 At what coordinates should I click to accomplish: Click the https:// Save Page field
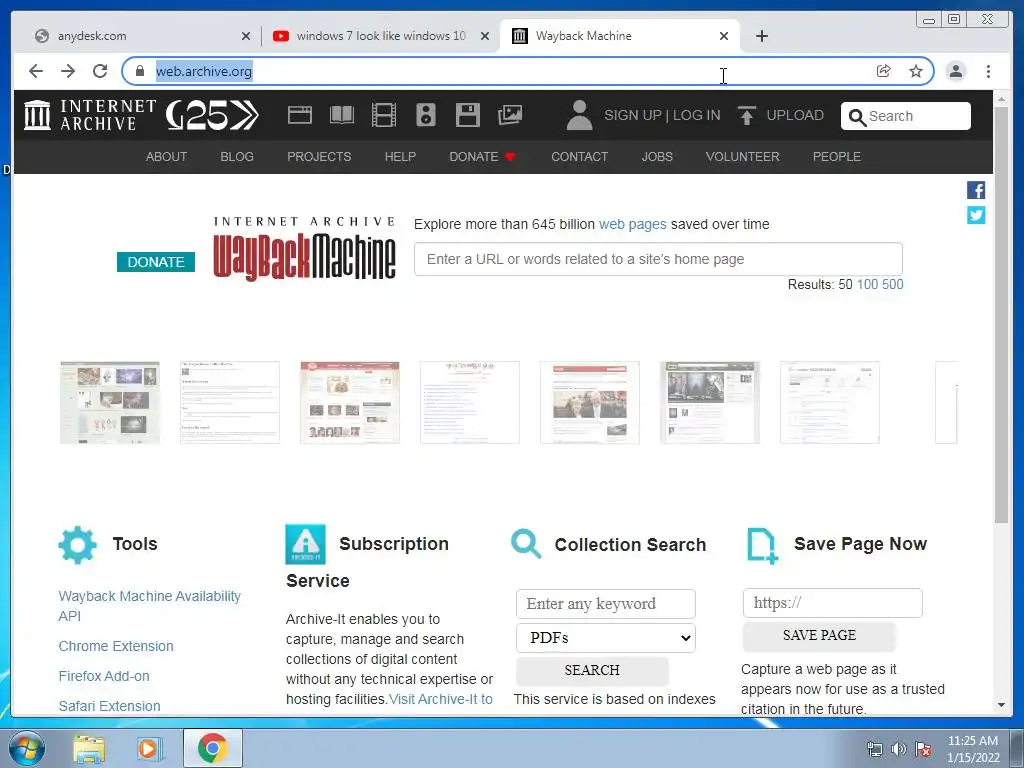point(833,603)
